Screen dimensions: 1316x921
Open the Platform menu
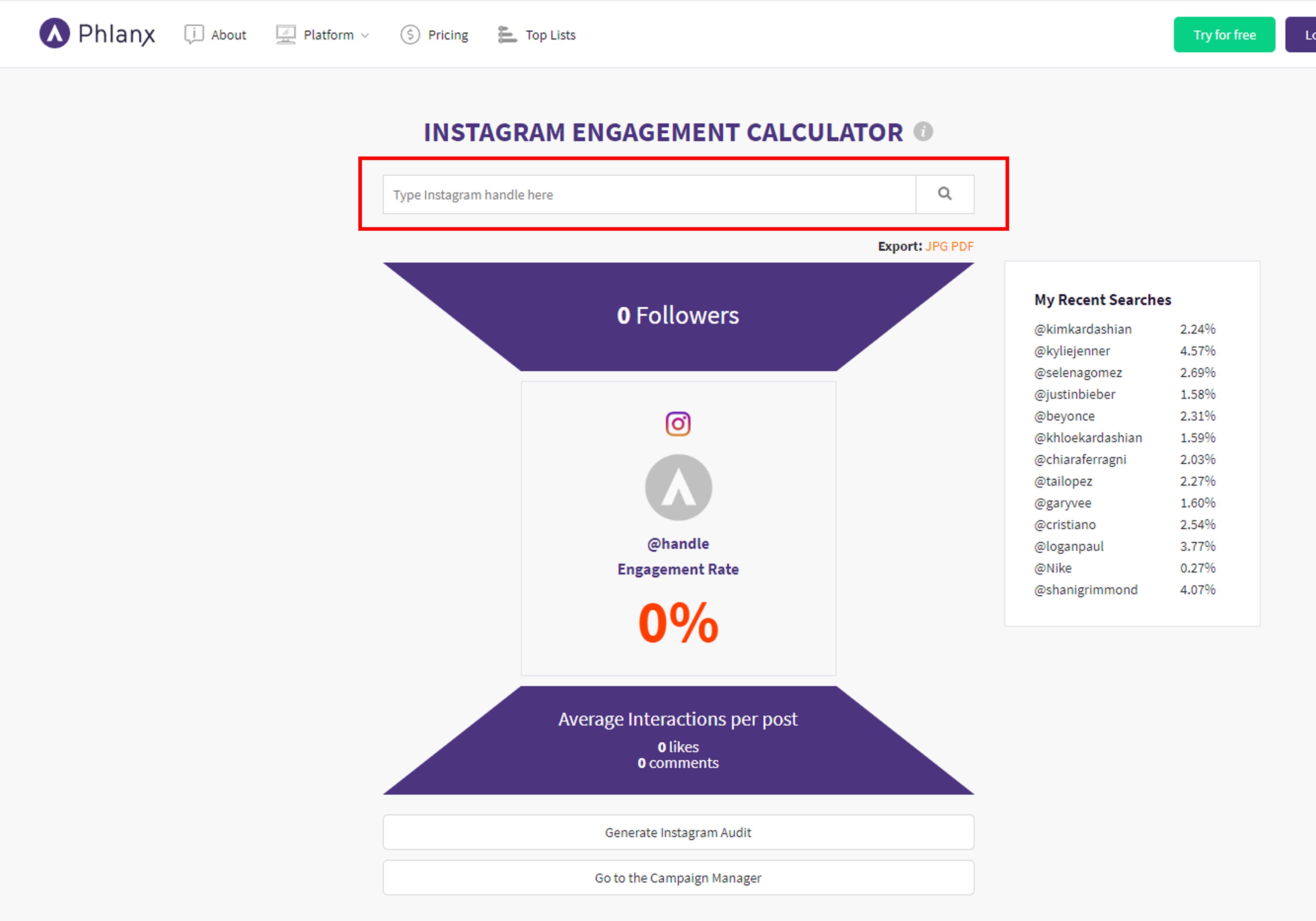pyautogui.click(x=328, y=35)
